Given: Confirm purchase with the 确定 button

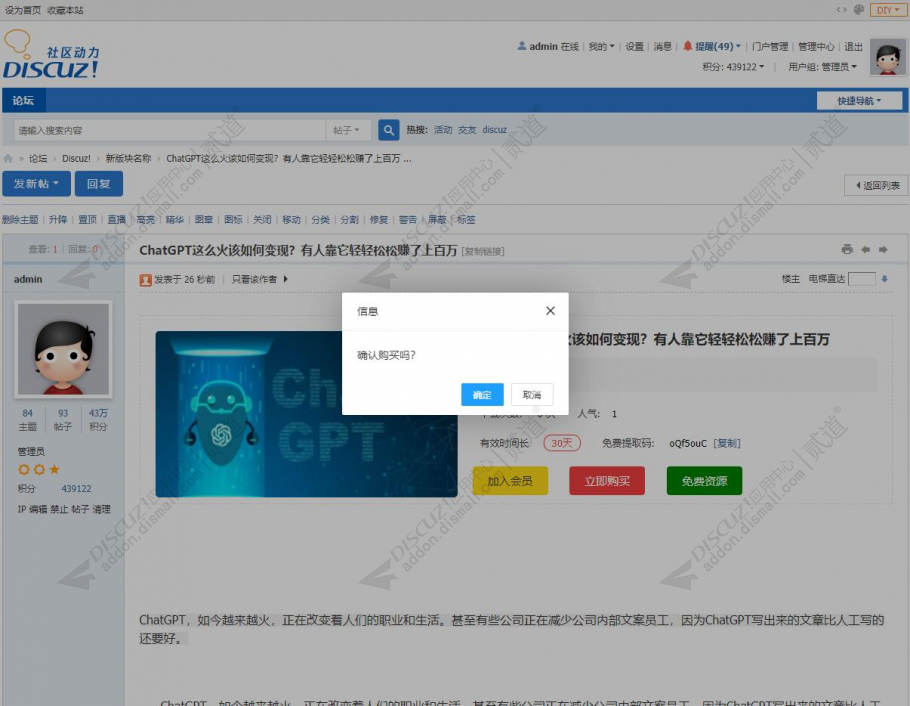Looking at the screenshot, I should 482,395.
